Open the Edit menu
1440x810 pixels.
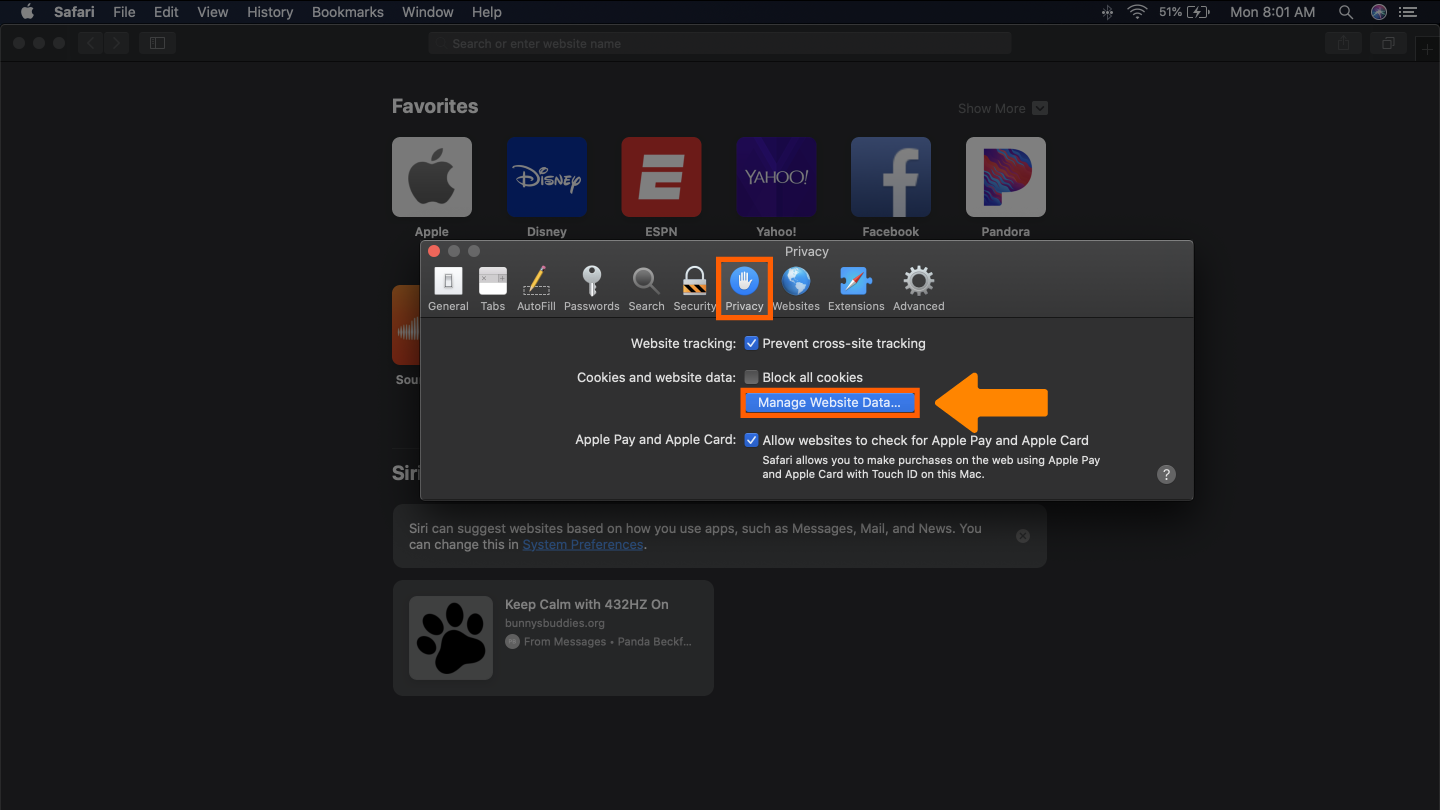tap(166, 12)
